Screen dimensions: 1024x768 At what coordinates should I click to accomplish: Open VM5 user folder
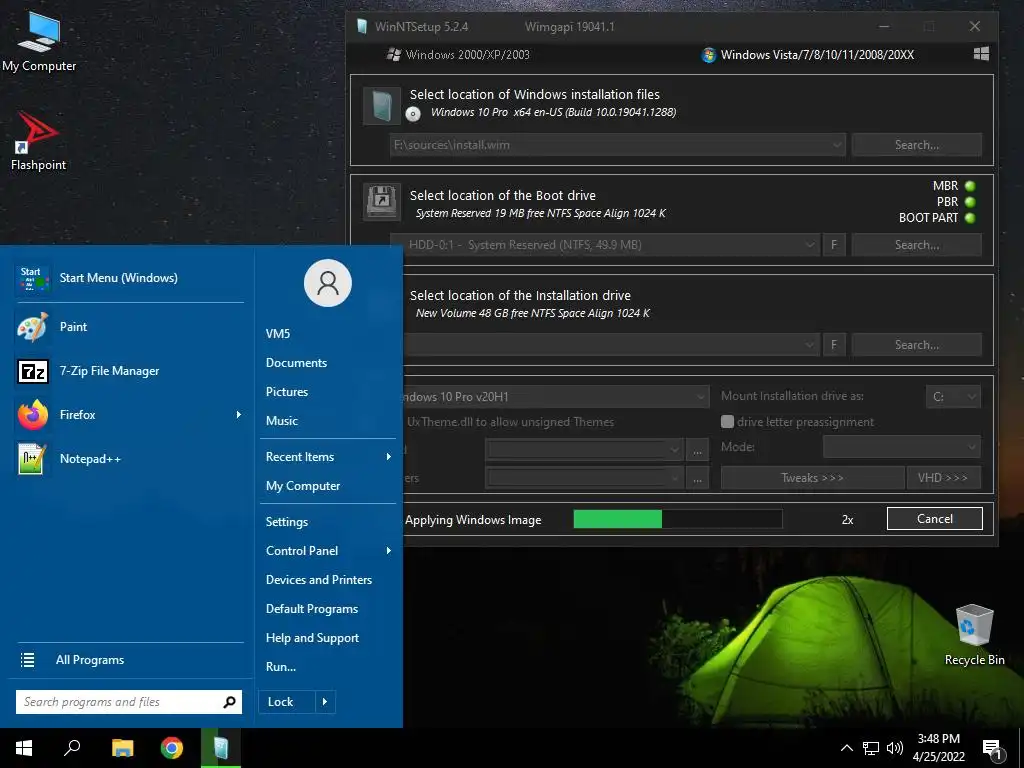tap(278, 334)
